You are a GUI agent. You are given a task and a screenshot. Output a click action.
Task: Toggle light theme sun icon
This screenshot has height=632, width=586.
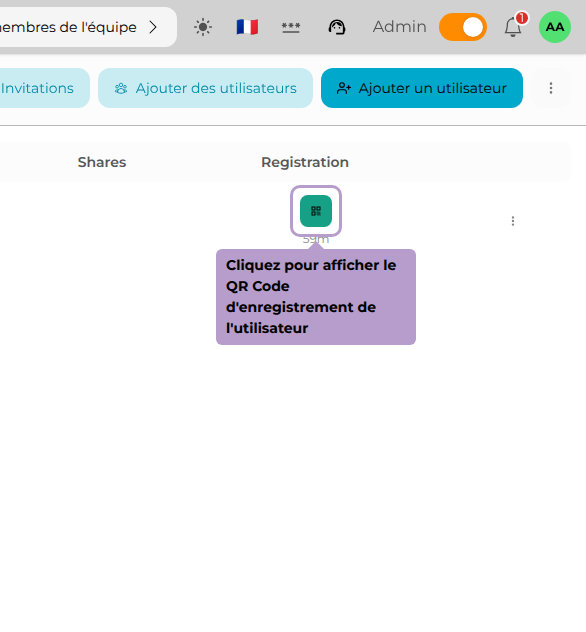[203, 27]
